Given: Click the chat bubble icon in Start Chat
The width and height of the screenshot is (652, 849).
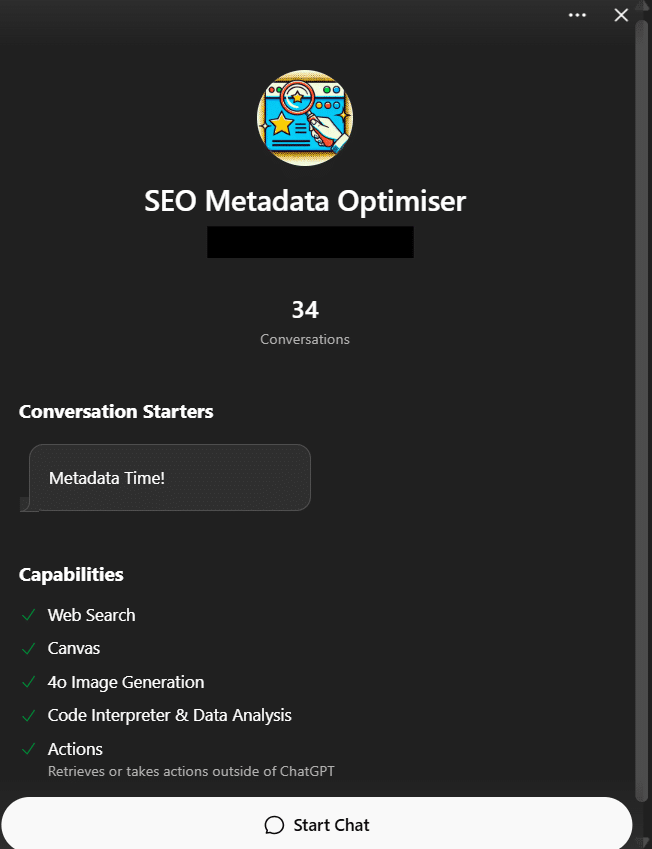Looking at the screenshot, I should (274, 825).
